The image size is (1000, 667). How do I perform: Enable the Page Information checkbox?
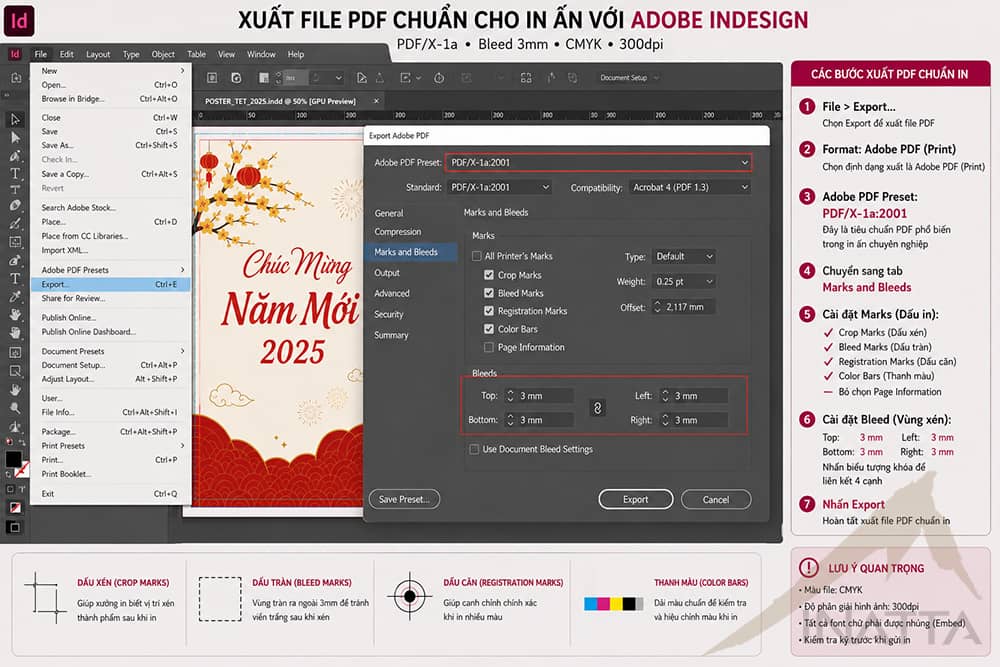point(489,347)
